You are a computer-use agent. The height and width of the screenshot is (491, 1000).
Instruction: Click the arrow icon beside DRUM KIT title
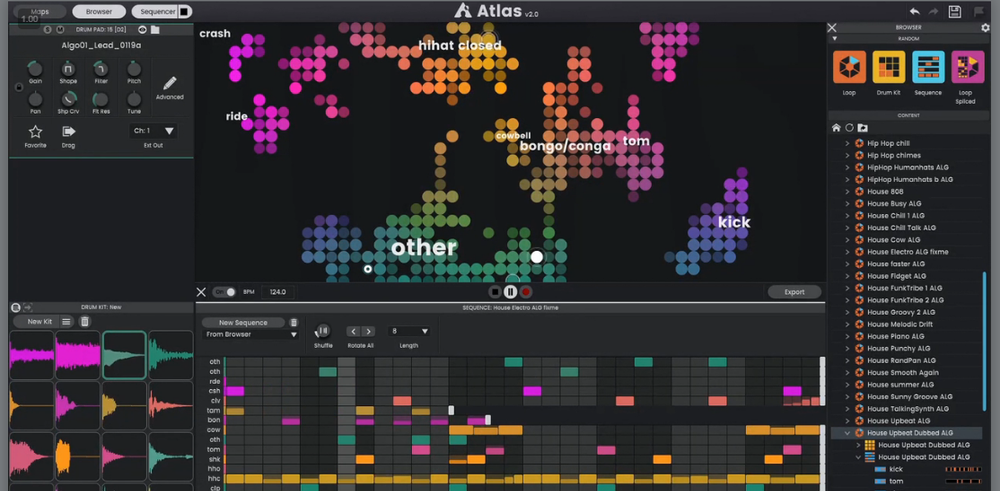(x=27, y=307)
